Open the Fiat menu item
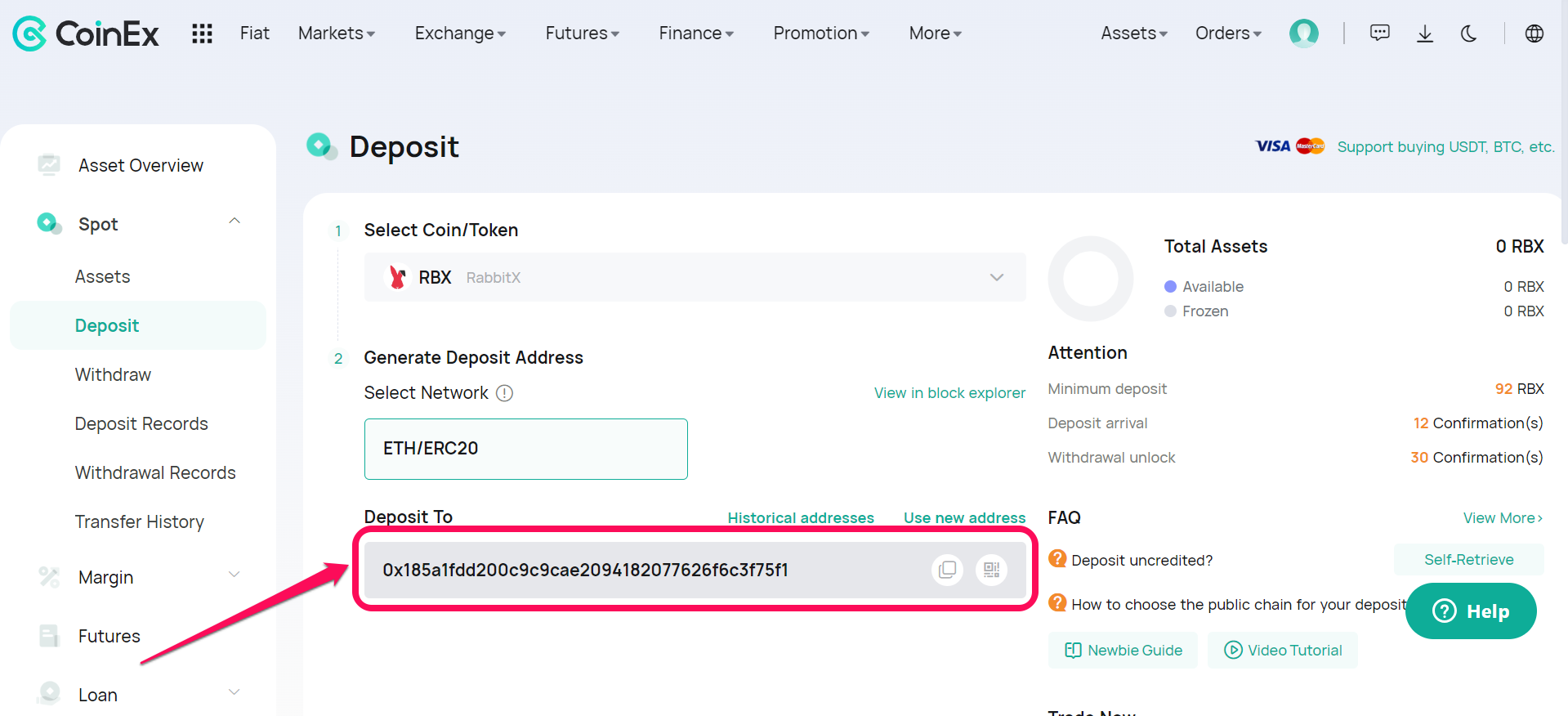Image resolution: width=1568 pixels, height=716 pixels. (254, 34)
